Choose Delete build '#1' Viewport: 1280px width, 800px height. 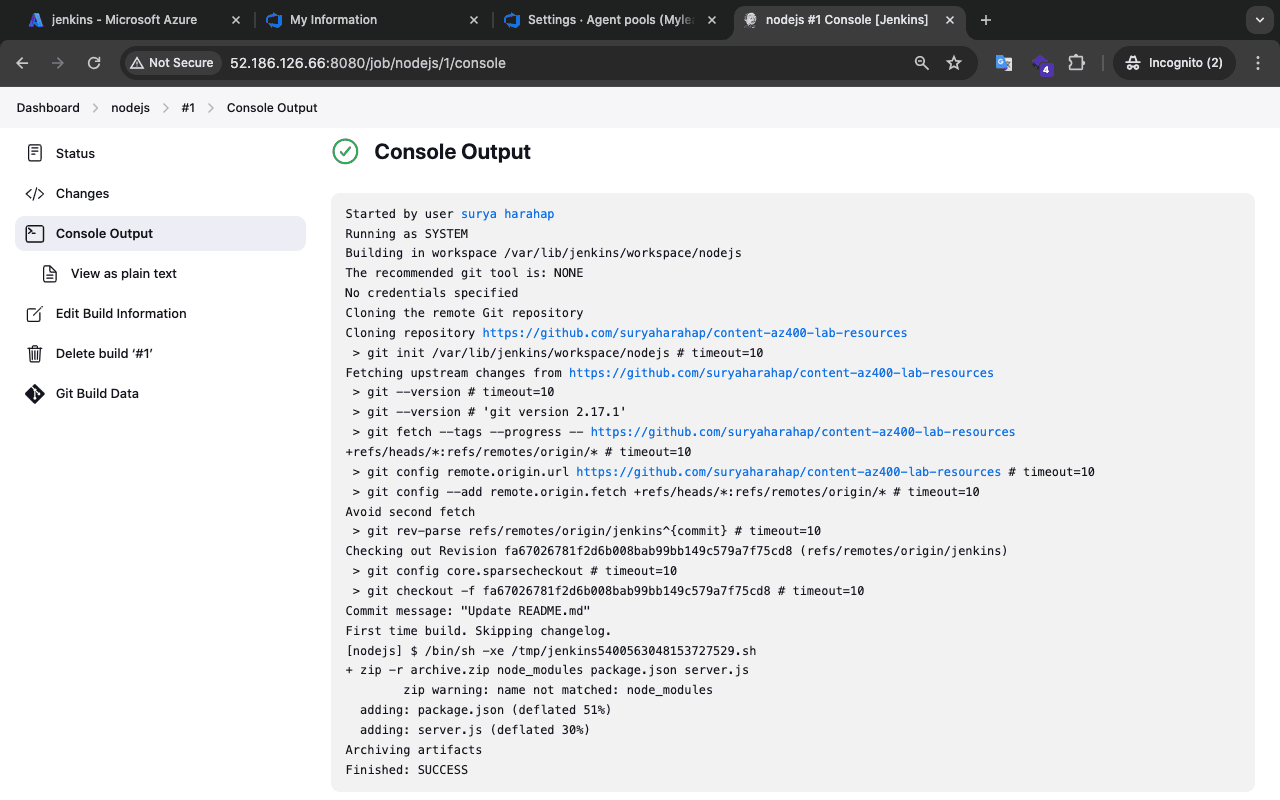[160, 353]
